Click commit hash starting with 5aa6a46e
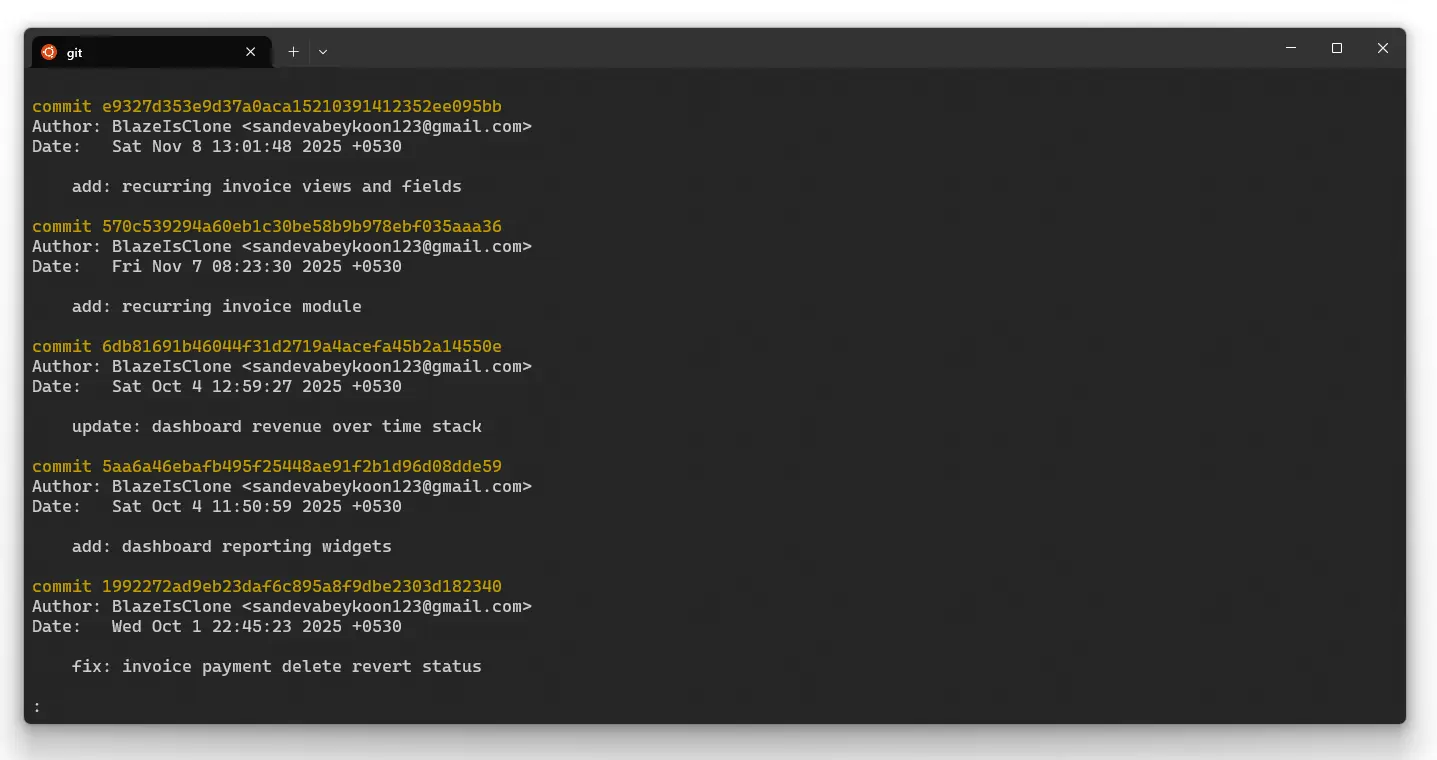This screenshot has height=760, width=1437. click(301, 467)
